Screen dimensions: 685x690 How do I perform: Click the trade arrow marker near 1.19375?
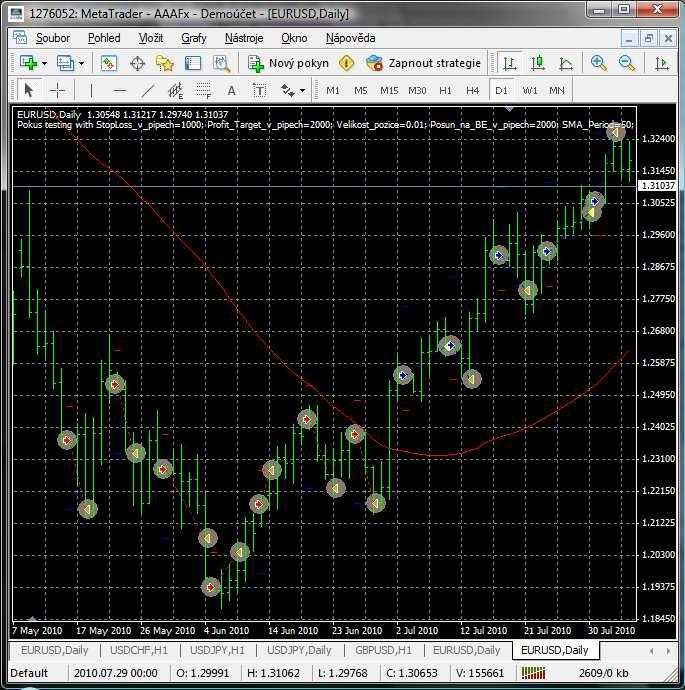tap(210, 587)
